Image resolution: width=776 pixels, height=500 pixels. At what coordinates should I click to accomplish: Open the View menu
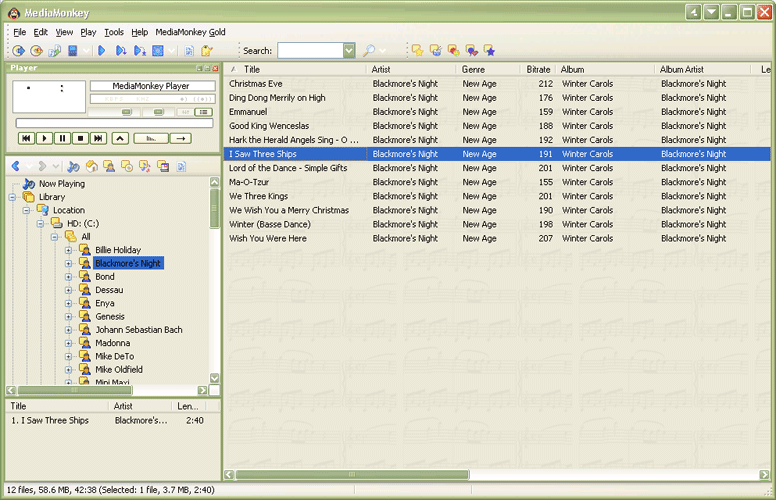64,32
